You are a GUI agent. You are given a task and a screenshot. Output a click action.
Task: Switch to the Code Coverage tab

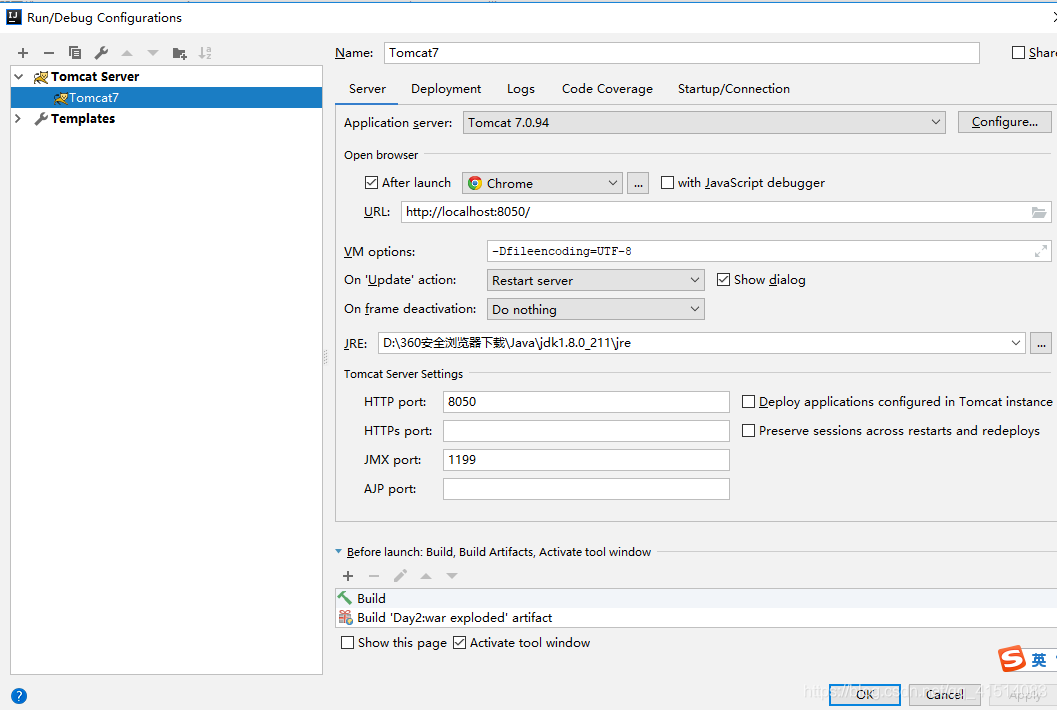pos(607,89)
